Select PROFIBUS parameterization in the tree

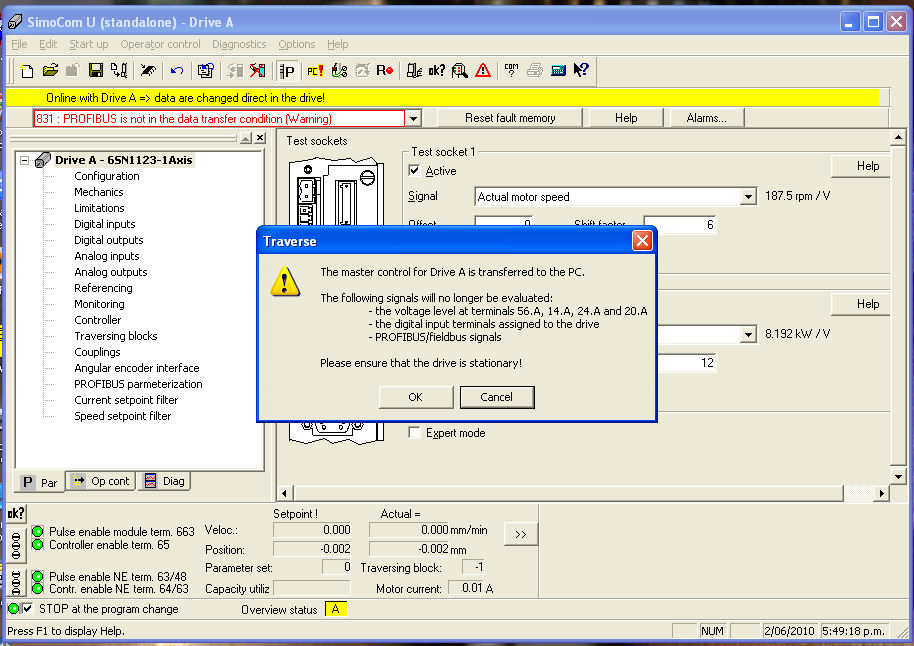coord(138,384)
